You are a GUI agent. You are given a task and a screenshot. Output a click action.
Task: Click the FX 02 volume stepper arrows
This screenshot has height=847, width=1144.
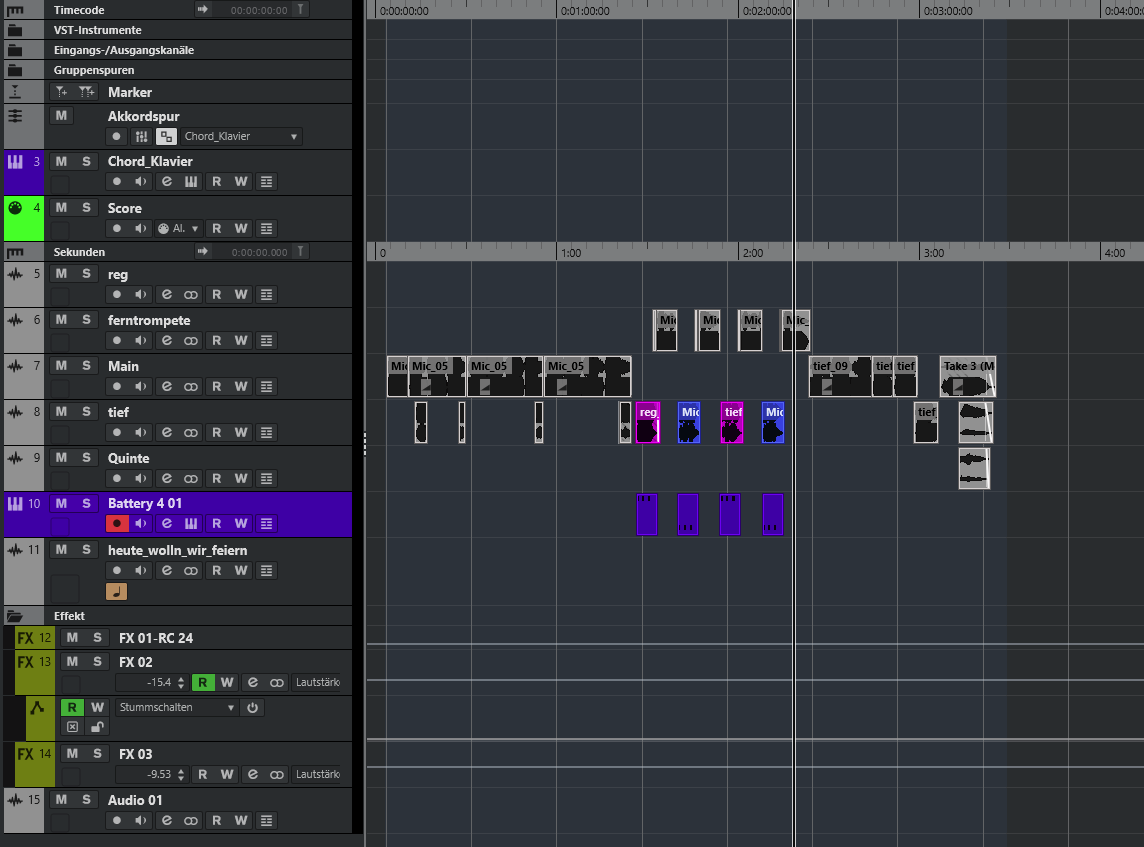pos(181,683)
